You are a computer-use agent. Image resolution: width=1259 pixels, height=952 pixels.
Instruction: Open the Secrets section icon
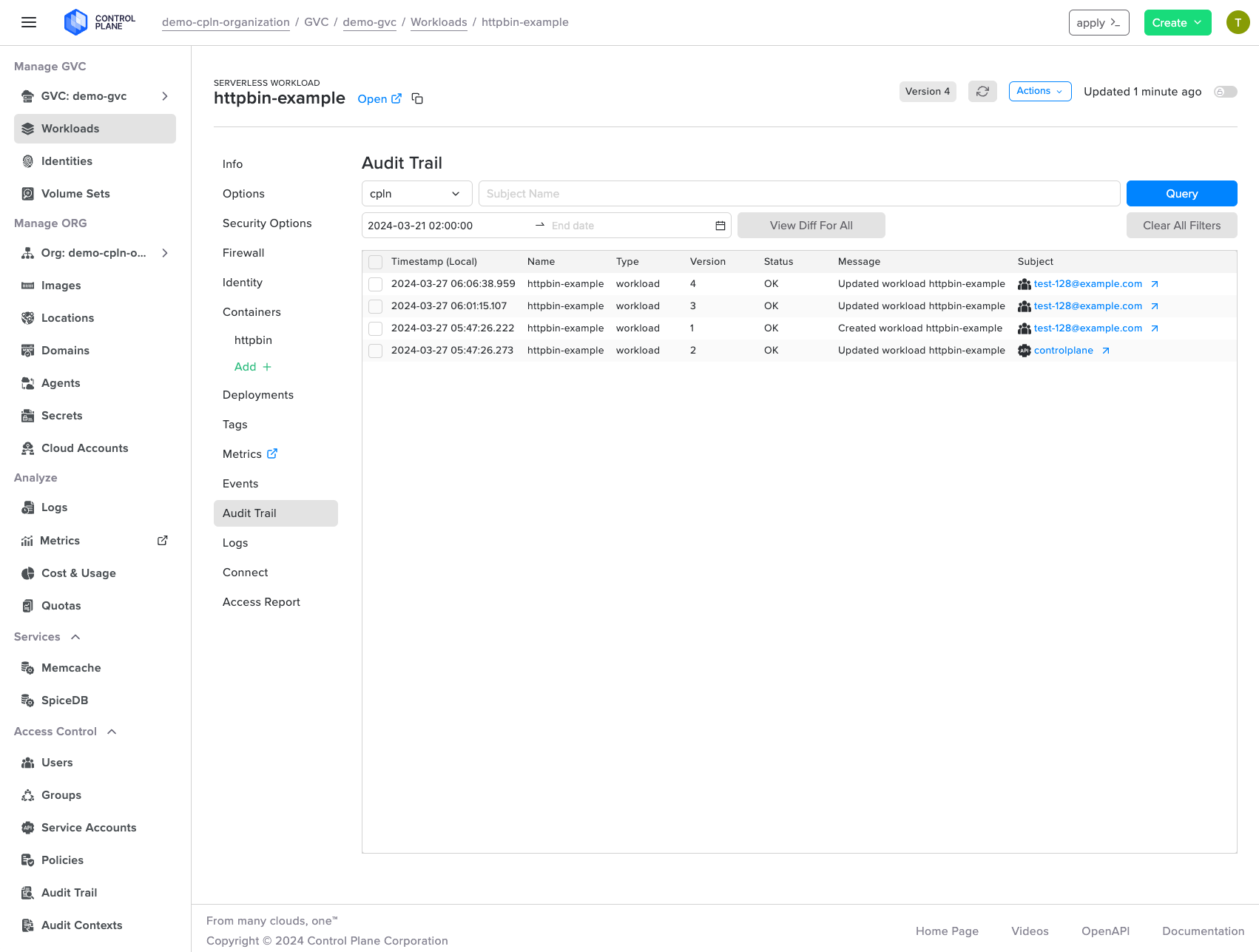27,416
